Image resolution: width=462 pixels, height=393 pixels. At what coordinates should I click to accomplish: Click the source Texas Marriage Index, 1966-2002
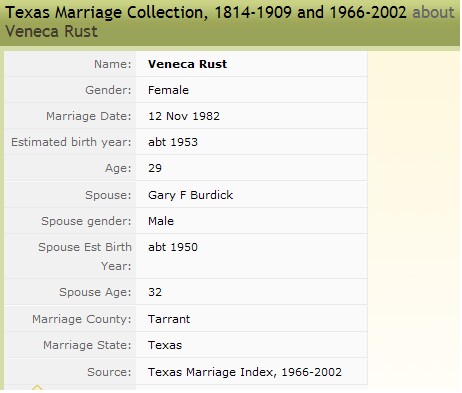(245, 372)
